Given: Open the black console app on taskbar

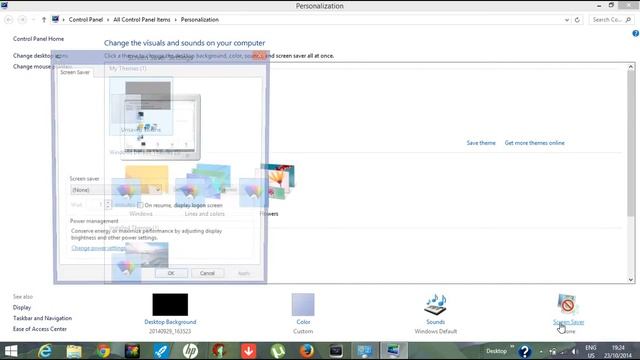Looking at the screenshot, I should [x=336, y=351].
